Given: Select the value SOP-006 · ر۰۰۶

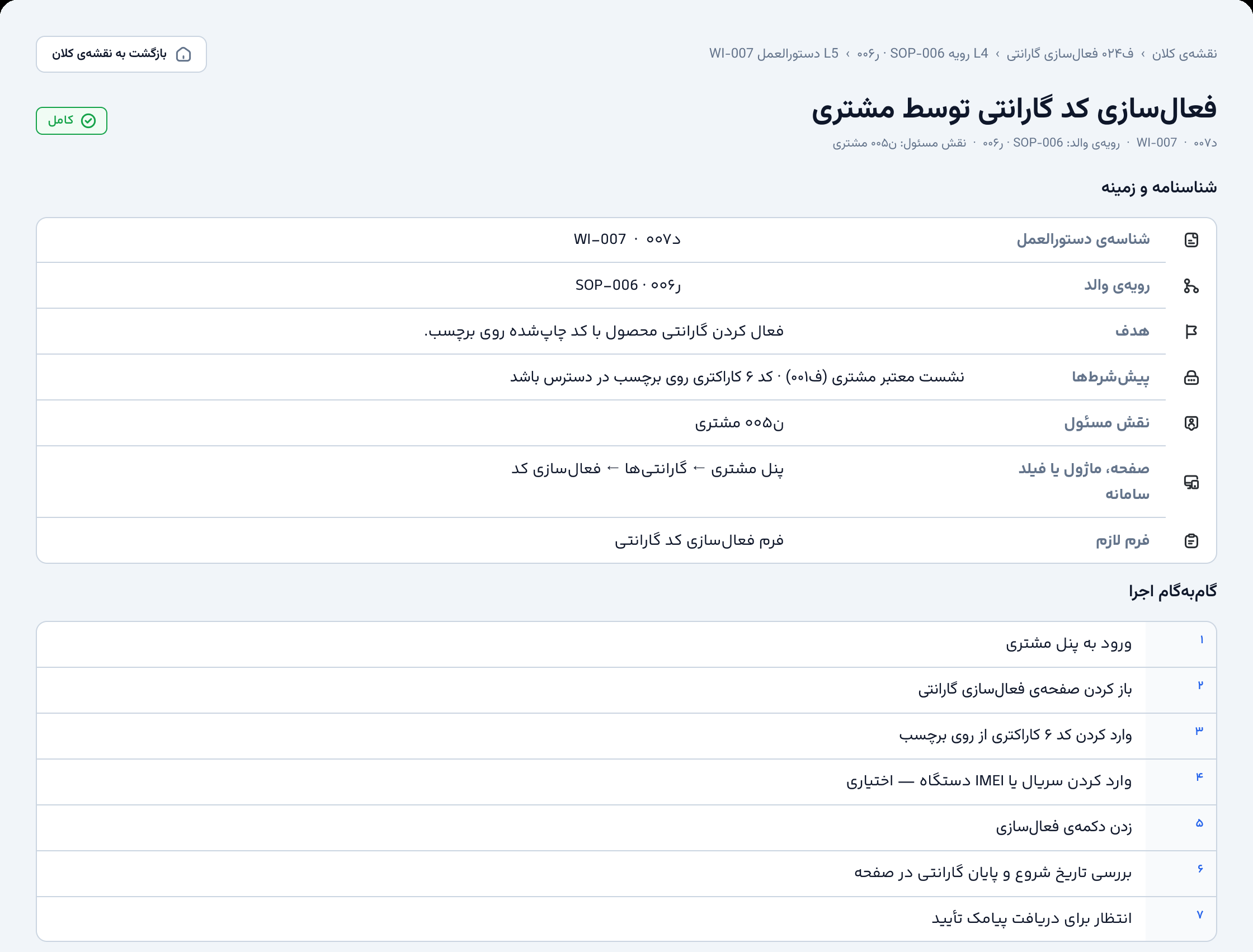Looking at the screenshot, I should (628, 286).
